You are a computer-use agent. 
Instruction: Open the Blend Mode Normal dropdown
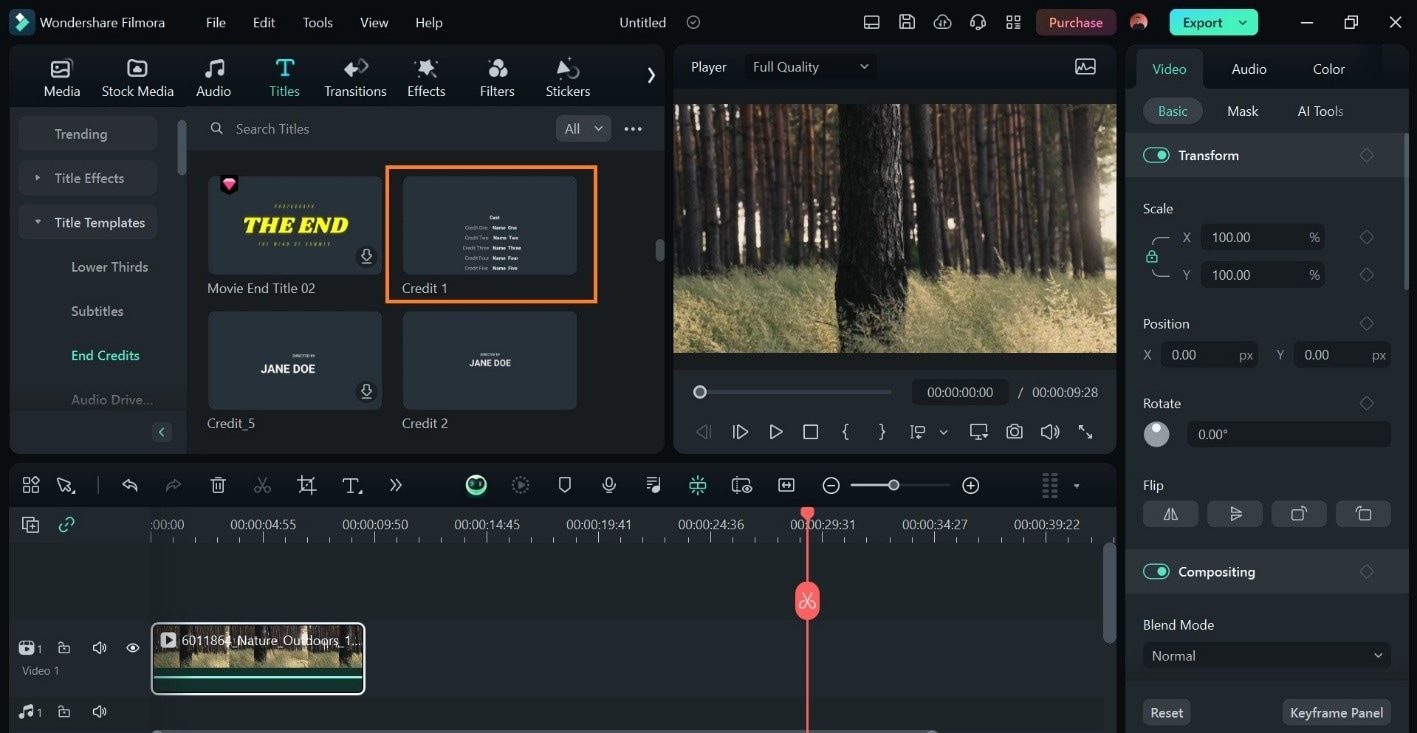coord(1266,656)
